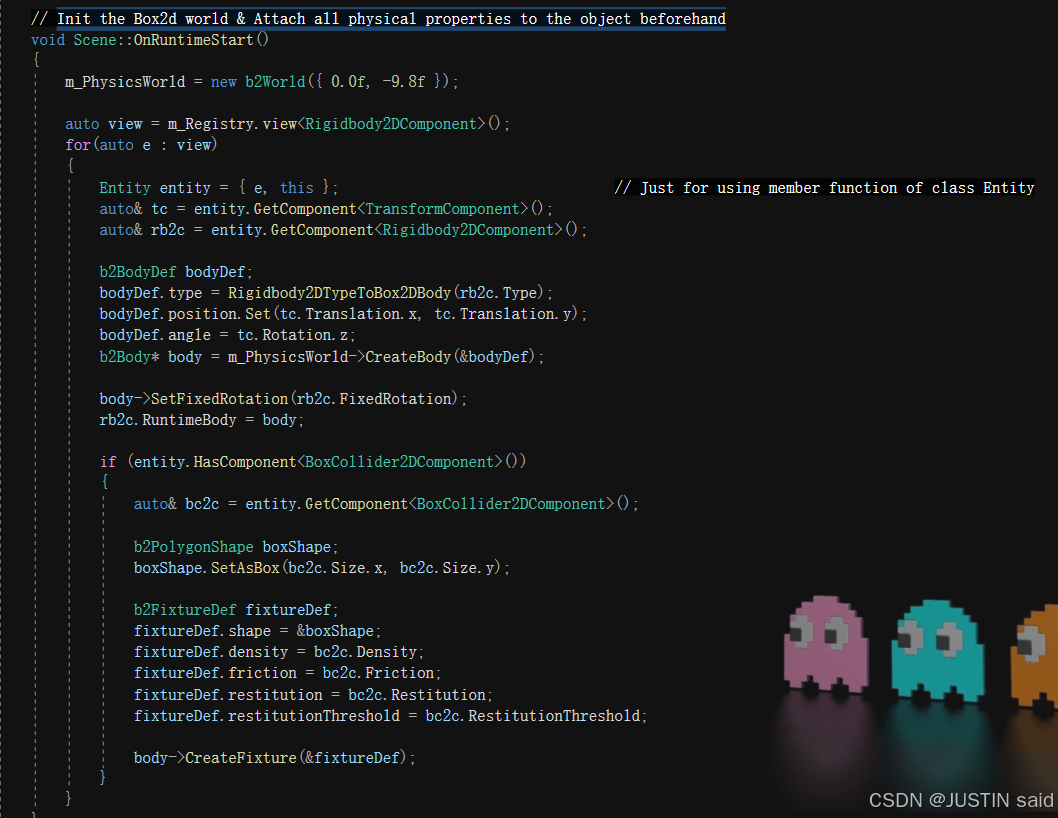Click the CSDN @JUSTIN said watermark
Screen dimensions: 1058x818
[x=961, y=800]
